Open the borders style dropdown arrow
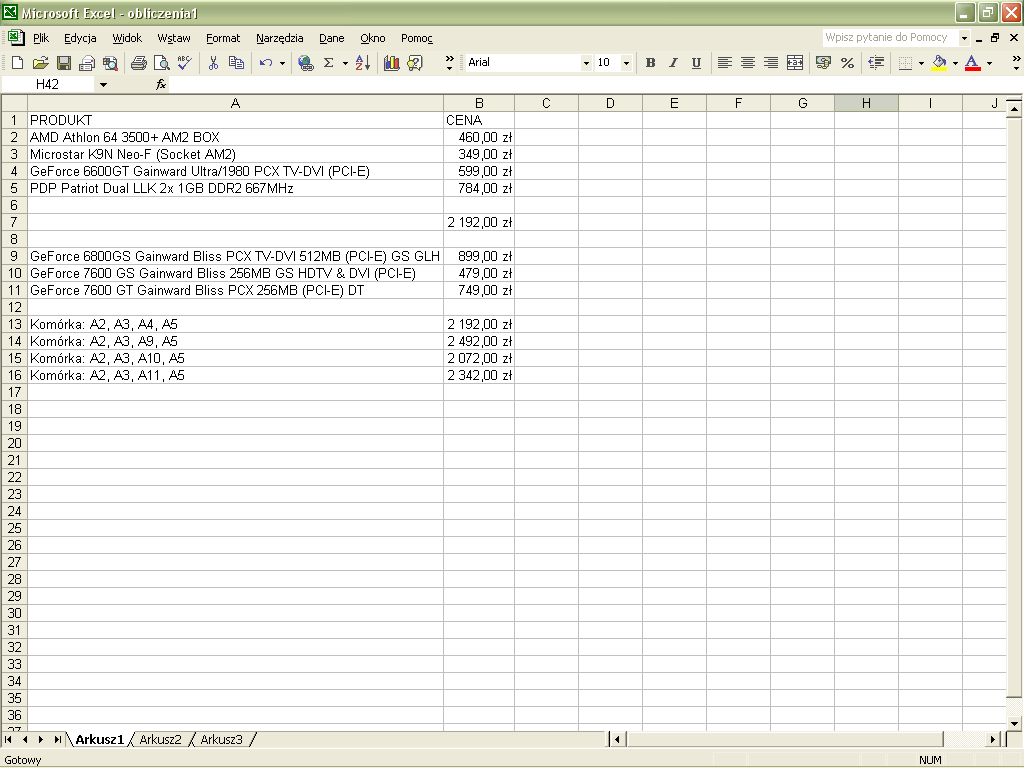This screenshot has height=768, width=1024. point(921,63)
